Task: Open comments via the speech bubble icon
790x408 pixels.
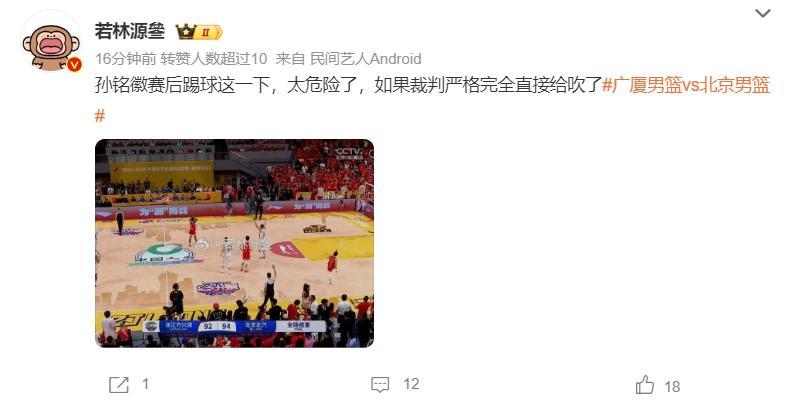Action: click(380, 385)
